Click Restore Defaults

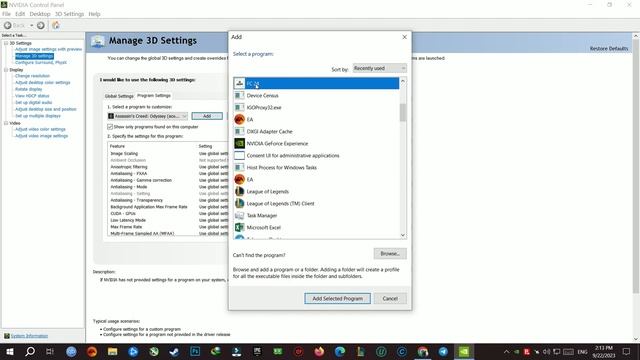point(609,49)
